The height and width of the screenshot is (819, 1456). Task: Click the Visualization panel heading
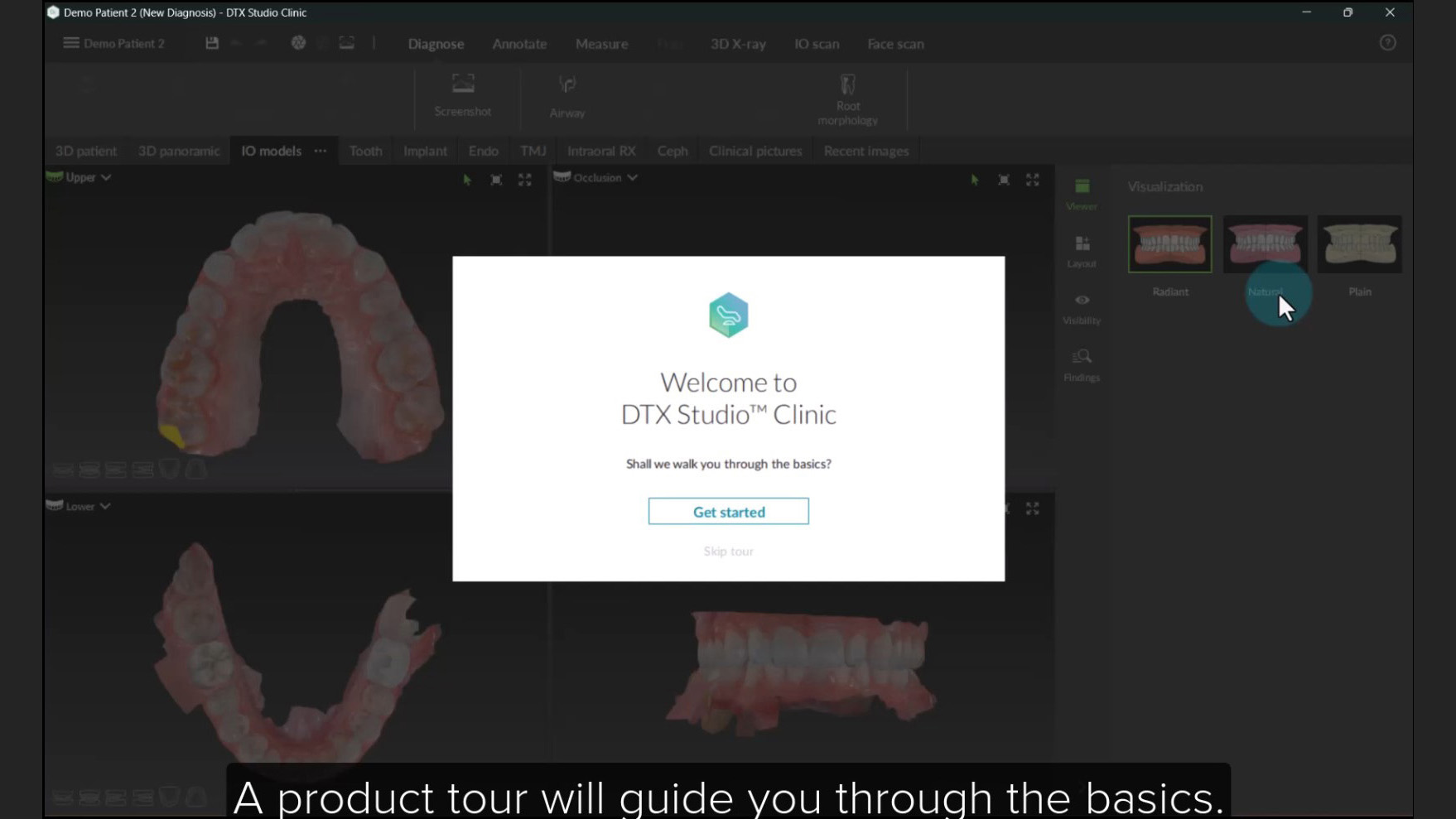(x=1165, y=186)
